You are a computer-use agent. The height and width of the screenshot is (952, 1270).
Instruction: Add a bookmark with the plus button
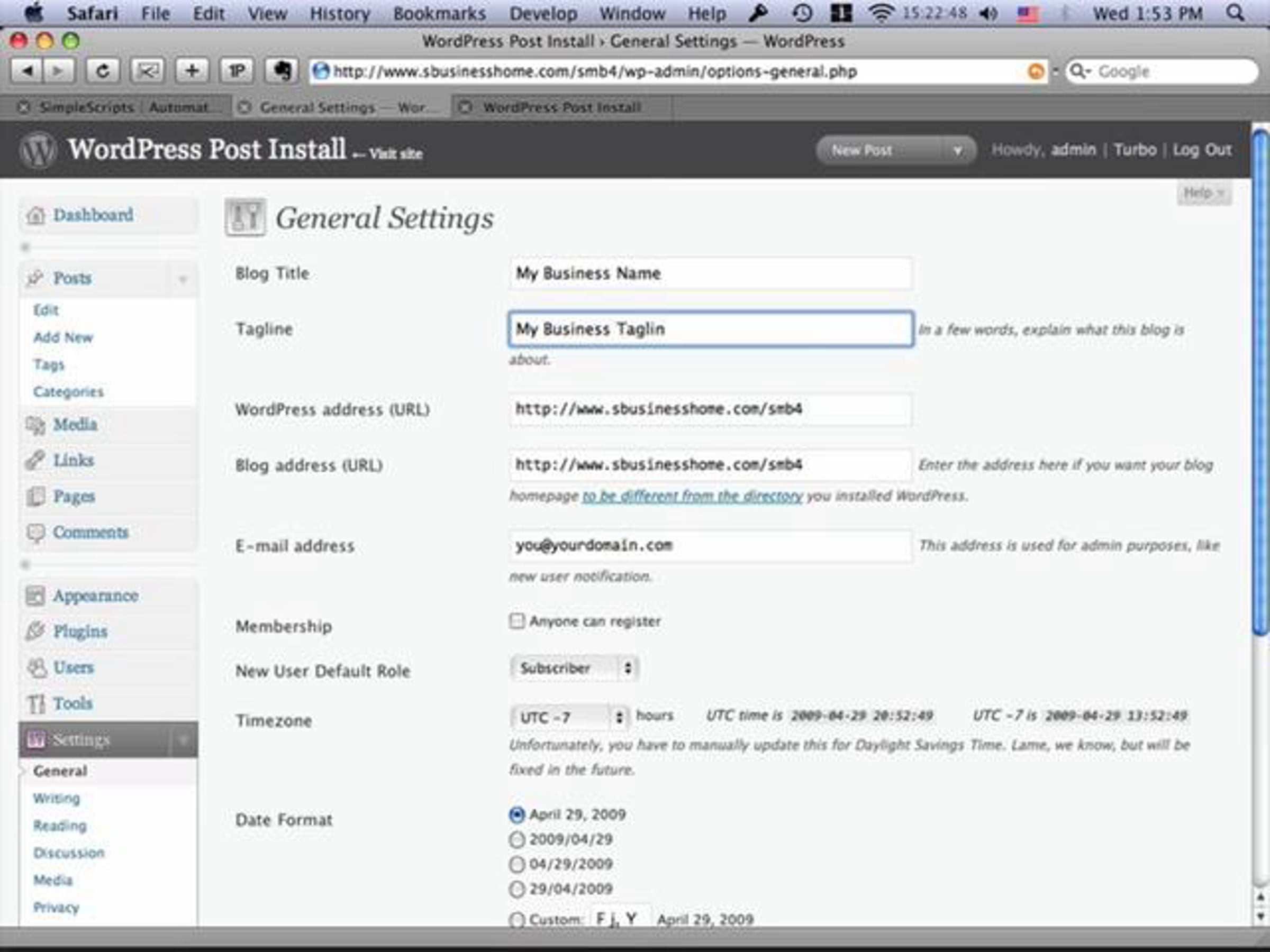pos(192,71)
